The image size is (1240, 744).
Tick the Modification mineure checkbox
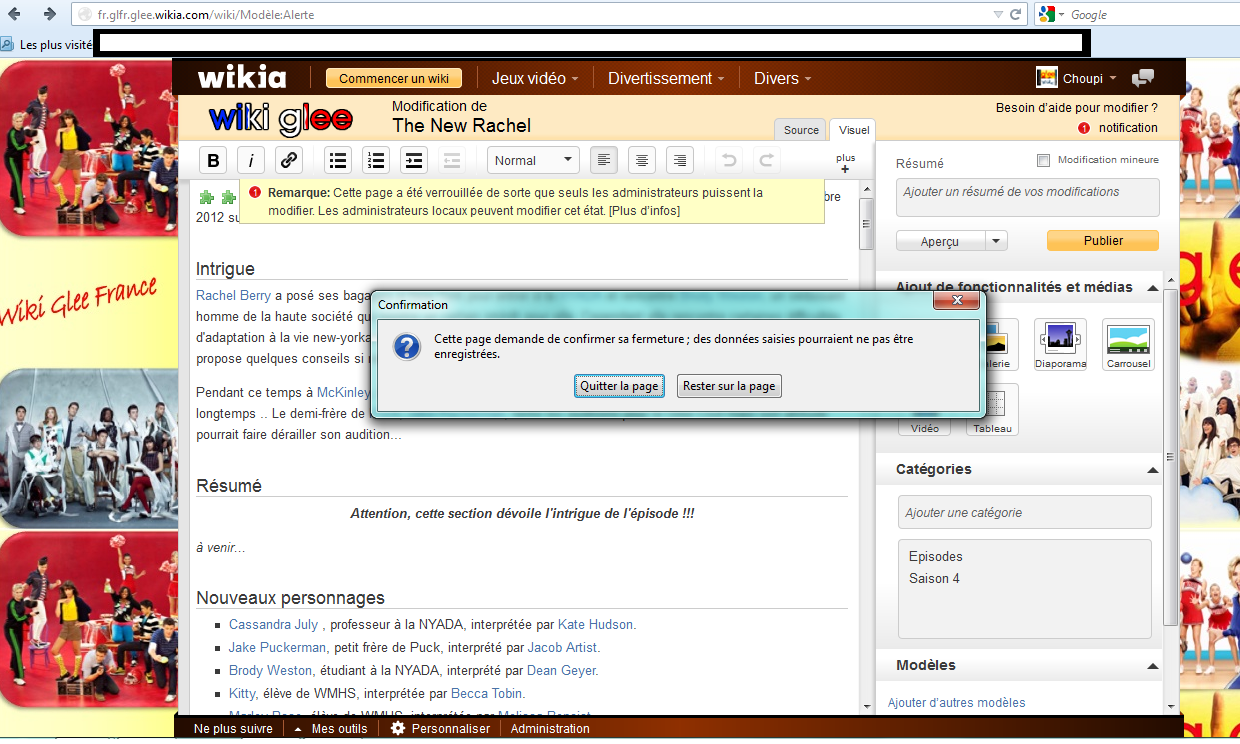(x=1044, y=160)
